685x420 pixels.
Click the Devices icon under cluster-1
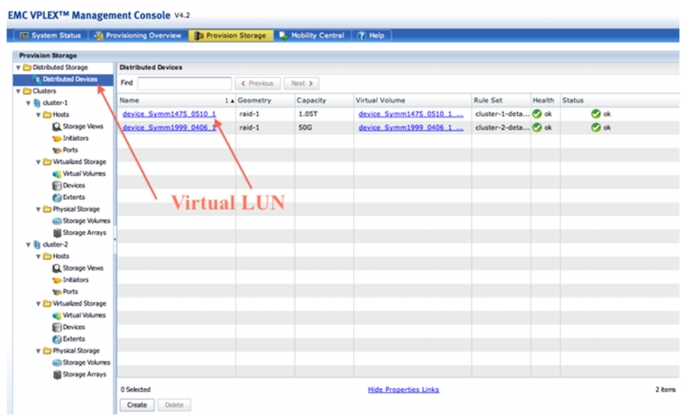tap(57, 185)
